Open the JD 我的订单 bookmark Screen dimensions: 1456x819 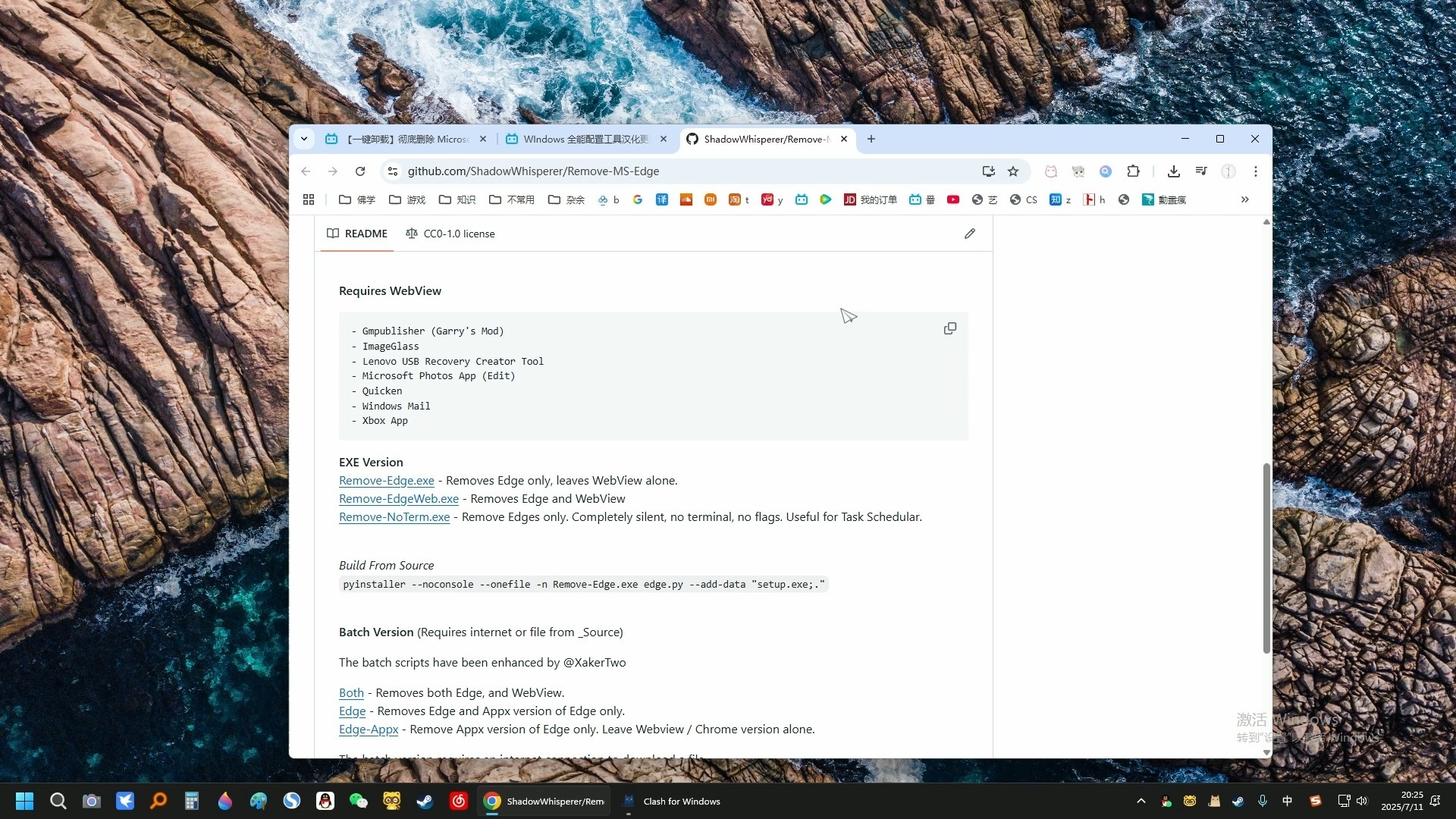coord(870,199)
